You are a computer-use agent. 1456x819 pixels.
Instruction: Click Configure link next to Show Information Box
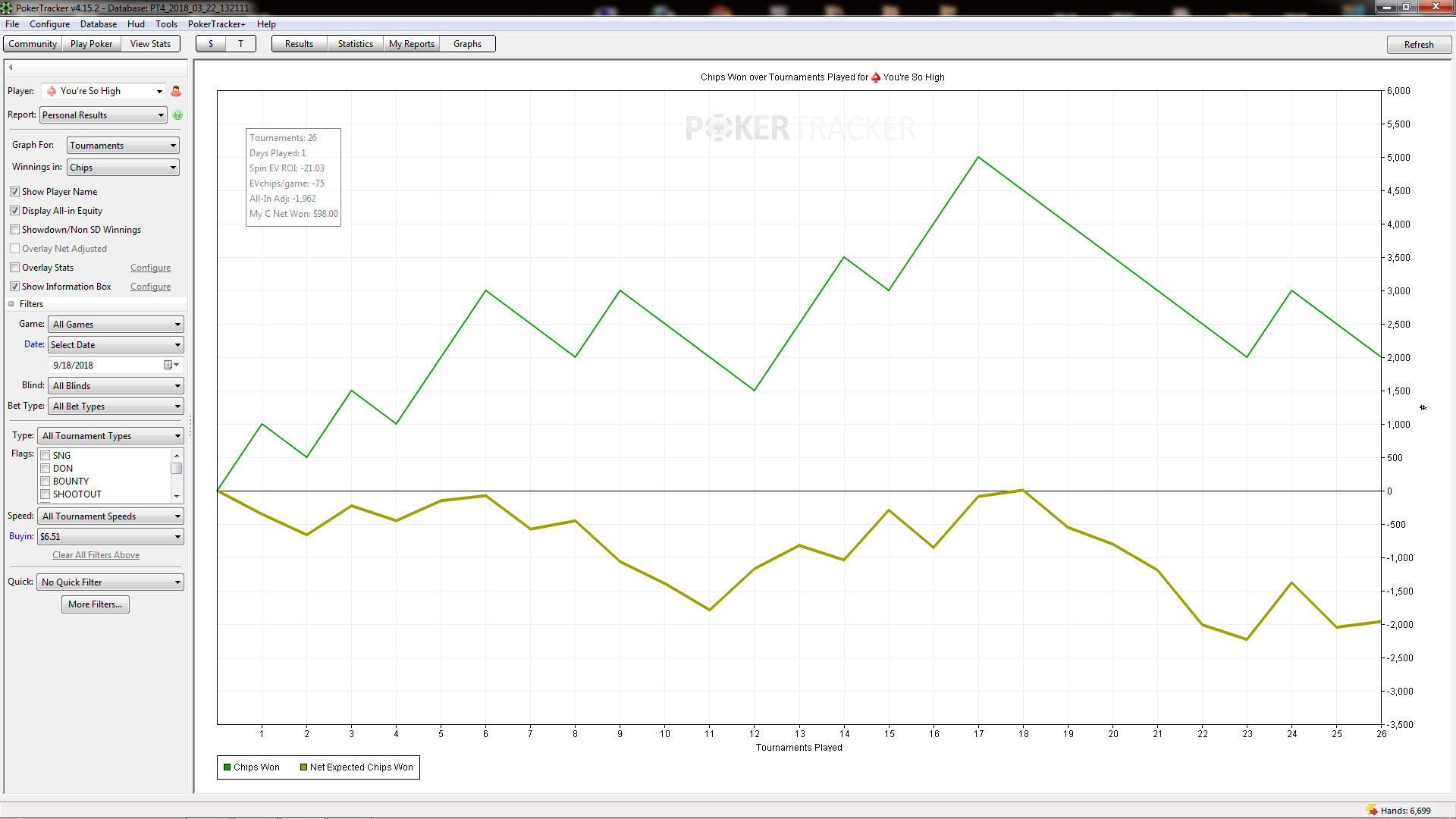[150, 287]
